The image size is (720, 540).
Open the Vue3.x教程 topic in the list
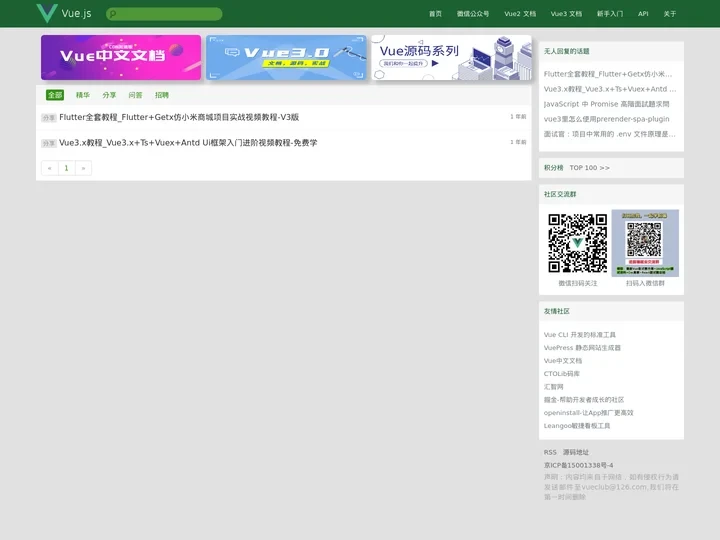tap(188, 143)
